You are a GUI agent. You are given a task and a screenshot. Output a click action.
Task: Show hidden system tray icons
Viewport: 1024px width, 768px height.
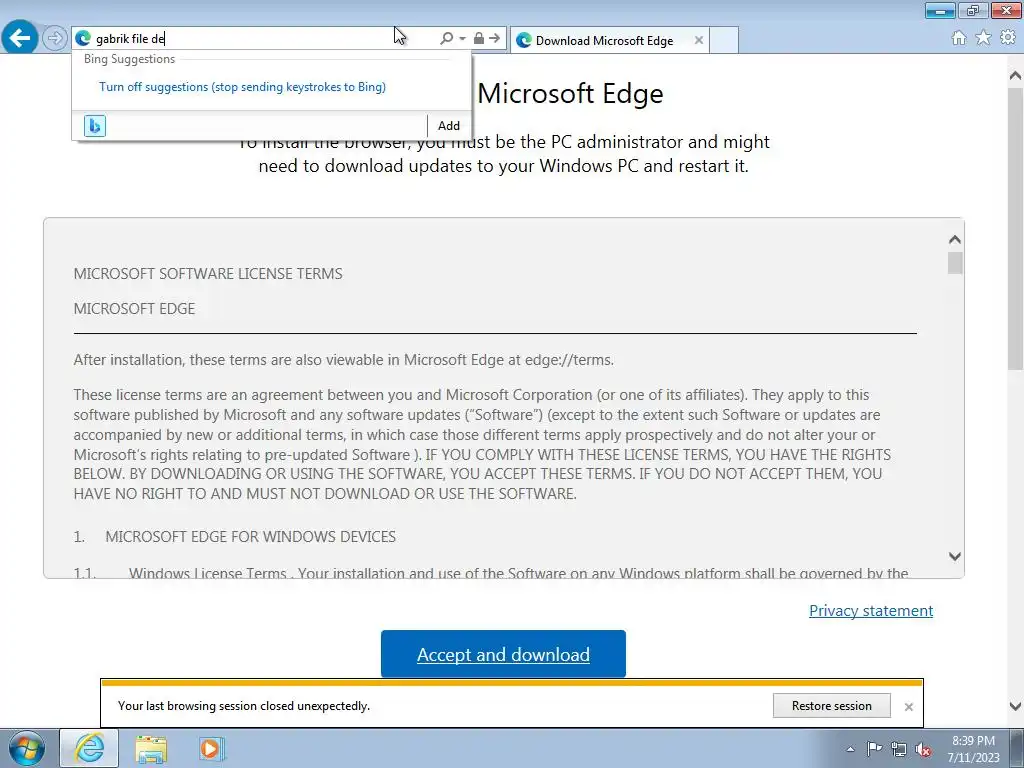click(x=850, y=749)
